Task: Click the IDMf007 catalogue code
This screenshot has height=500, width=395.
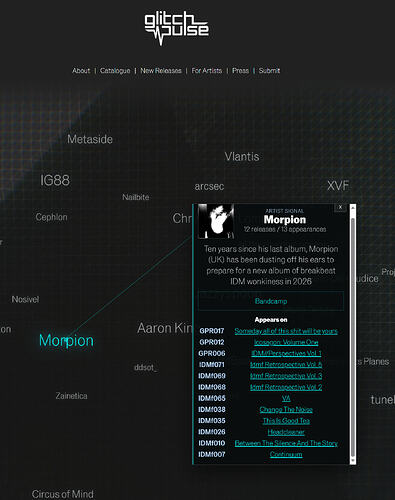Action: click(x=212, y=455)
